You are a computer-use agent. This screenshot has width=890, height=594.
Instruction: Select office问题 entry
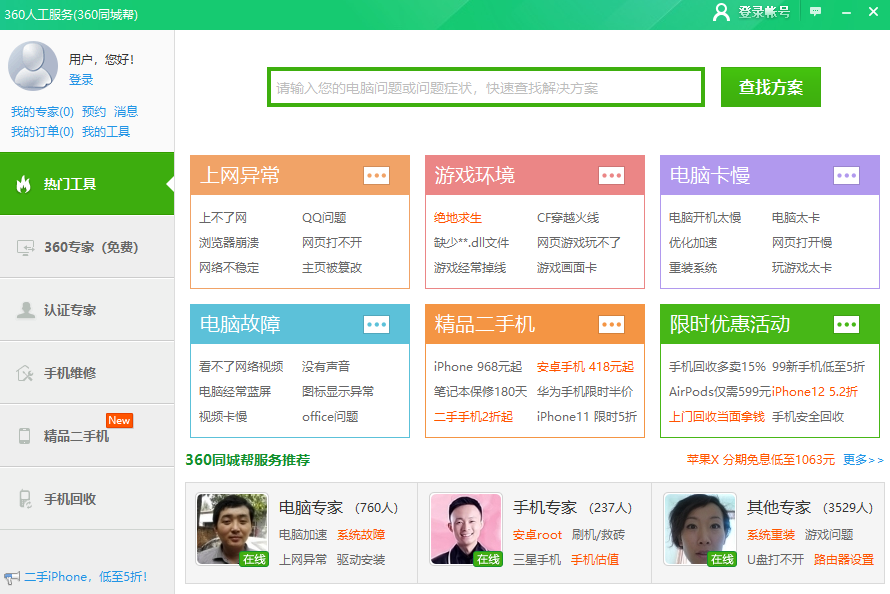[330, 416]
